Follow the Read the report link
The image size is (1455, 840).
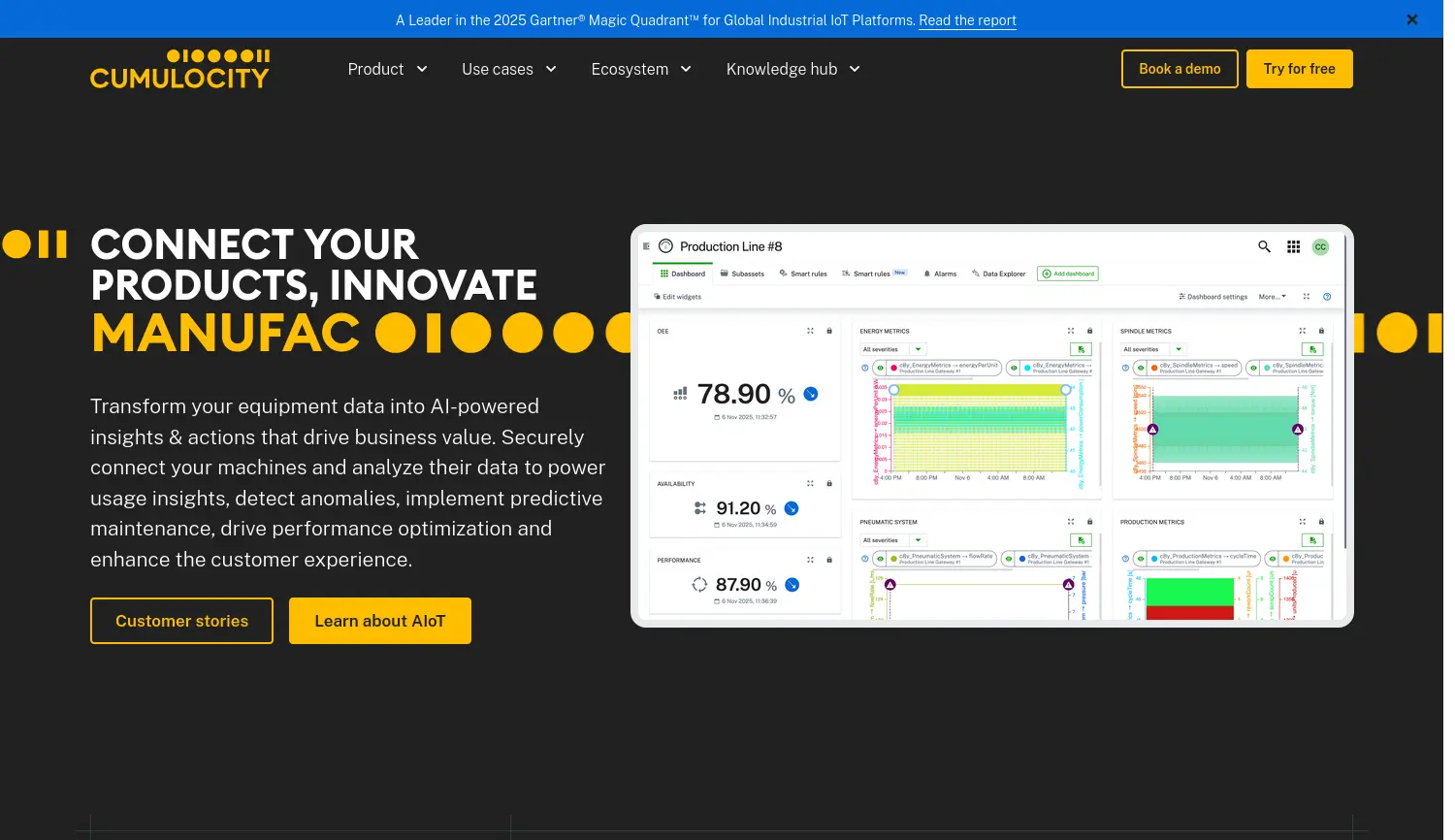point(967,20)
